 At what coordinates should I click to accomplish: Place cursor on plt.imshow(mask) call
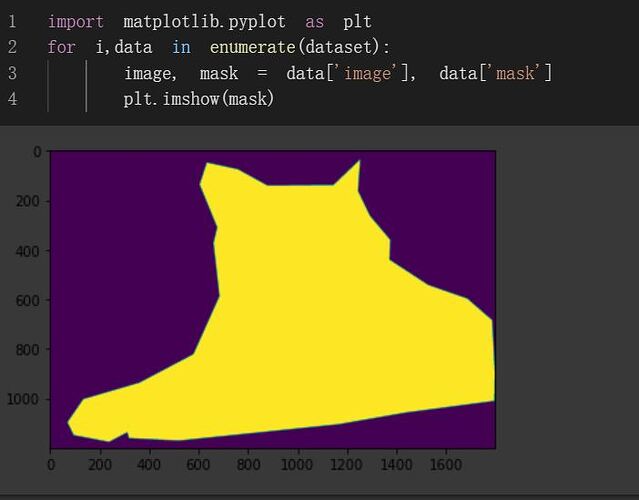point(199,99)
